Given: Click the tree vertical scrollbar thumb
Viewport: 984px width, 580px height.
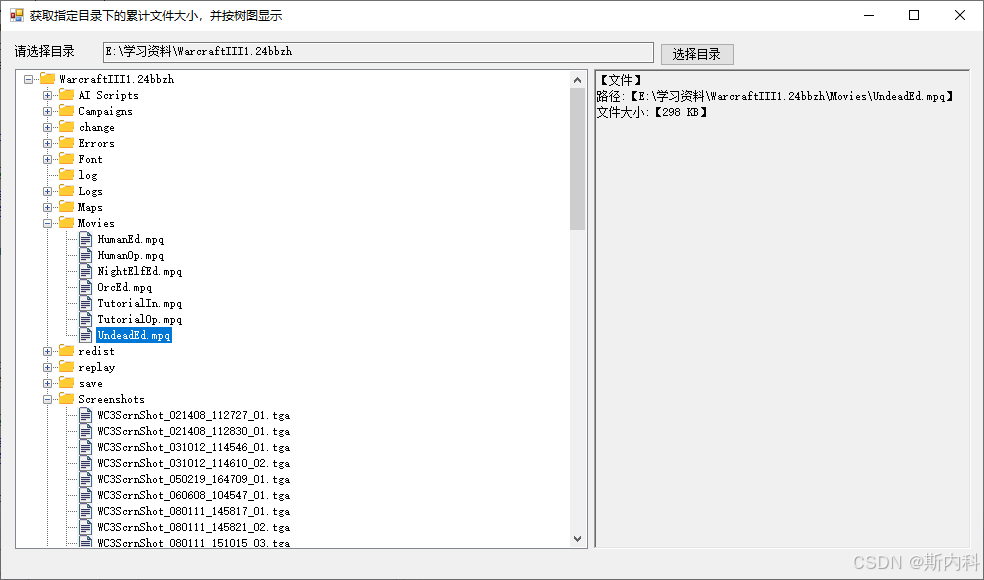Looking at the screenshot, I should click(x=577, y=159).
